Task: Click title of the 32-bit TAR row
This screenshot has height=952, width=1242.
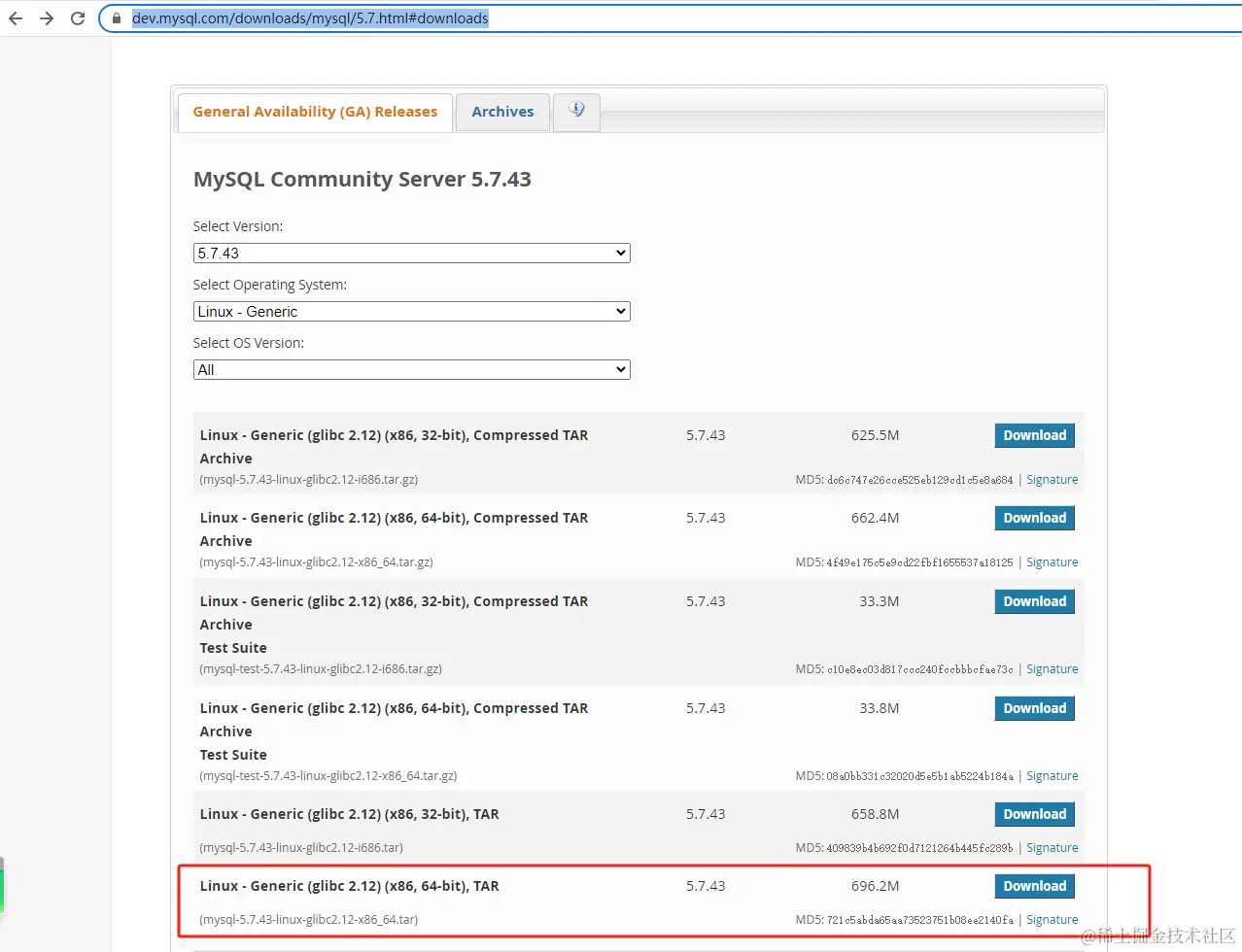Action: click(x=349, y=814)
